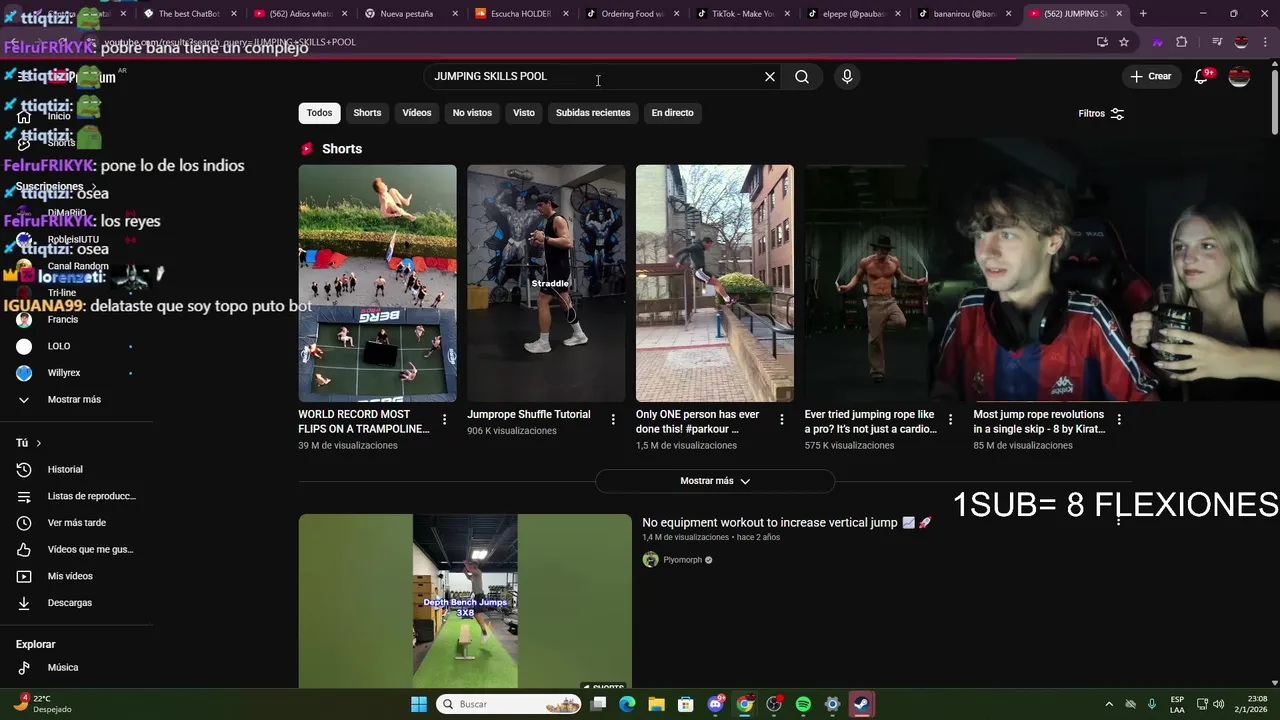
Task: Open options menu for 'Ever tried jumping rope' short
Action: click(x=951, y=420)
